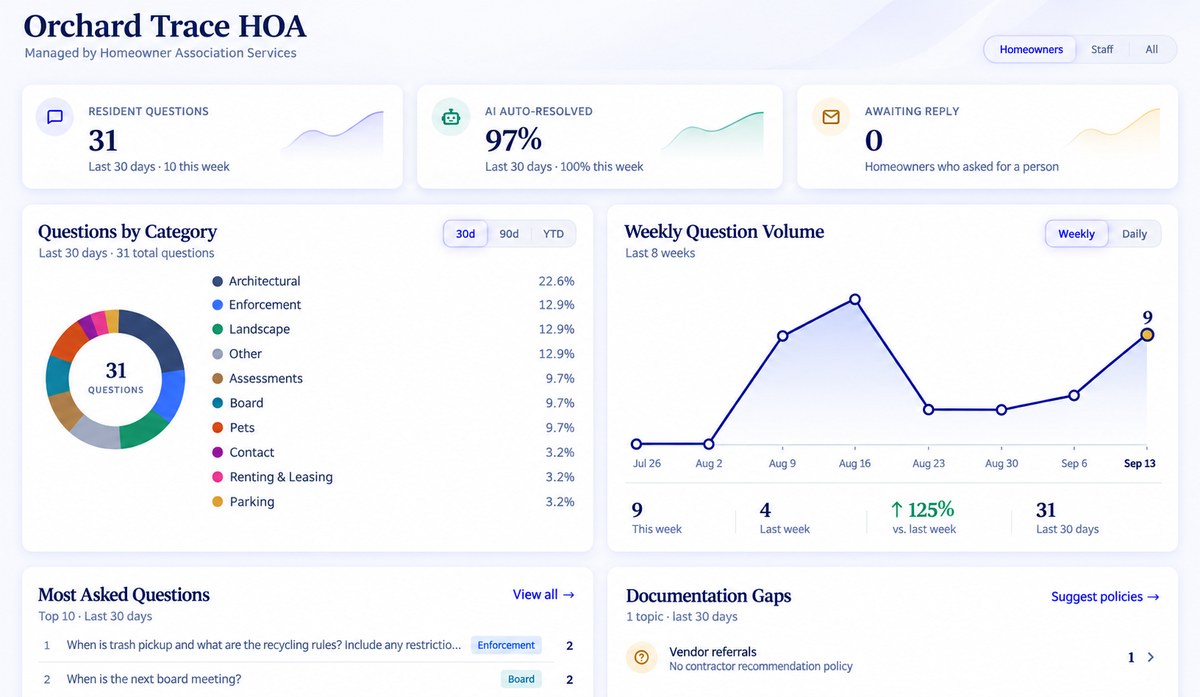Click the Other category label
The image size is (1200, 697).
click(245, 354)
